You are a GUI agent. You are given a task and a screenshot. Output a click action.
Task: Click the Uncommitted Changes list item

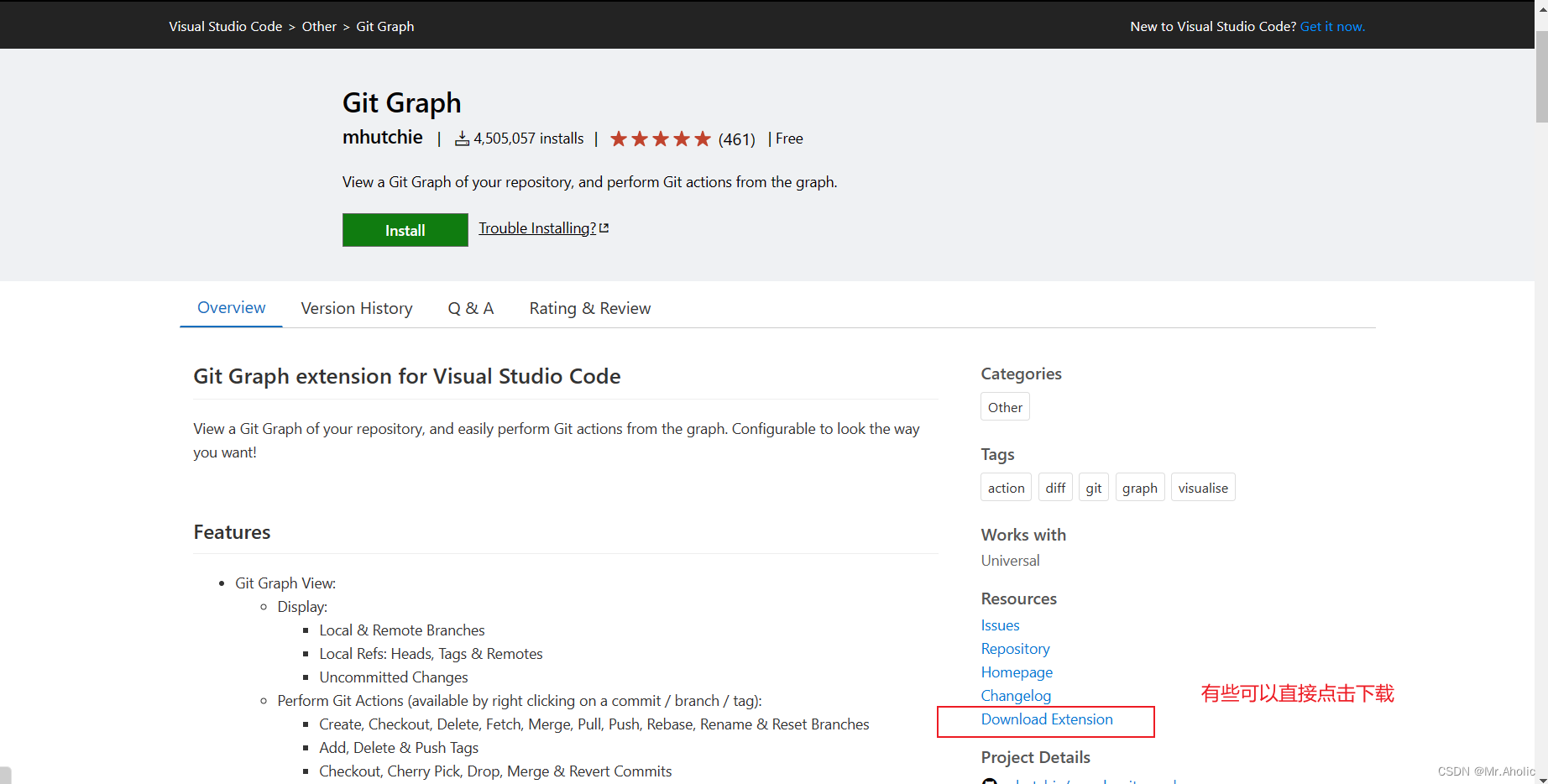coord(394,677)
